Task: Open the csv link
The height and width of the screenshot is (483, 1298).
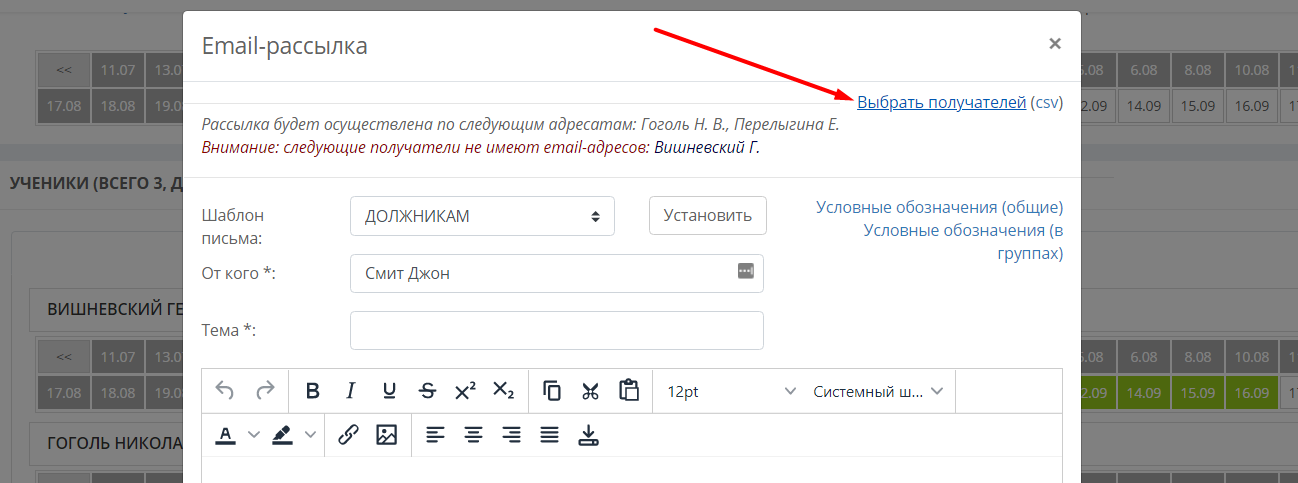Action: click(1046, 102)
